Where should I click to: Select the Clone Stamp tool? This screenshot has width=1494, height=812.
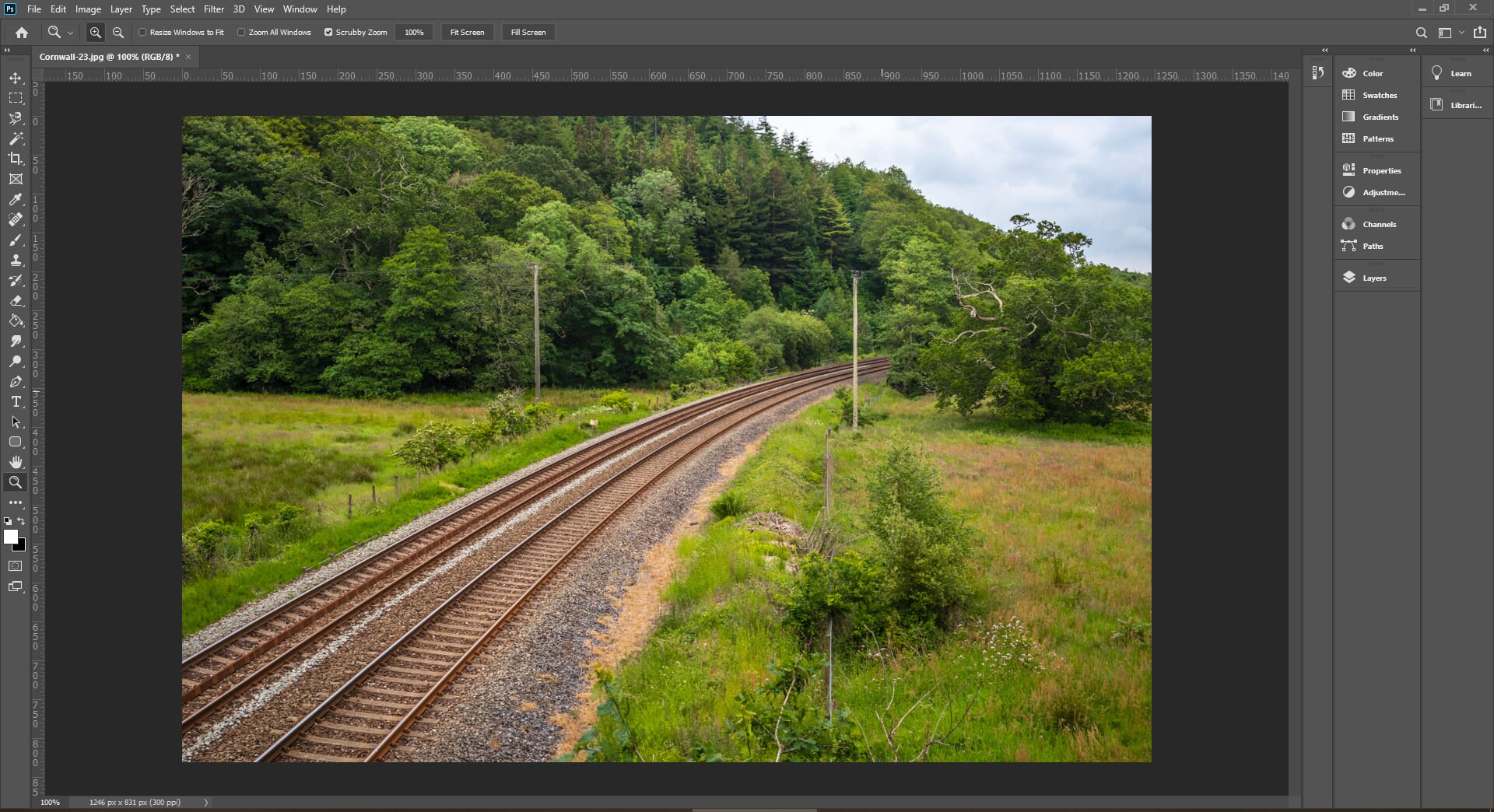(16, 260)
